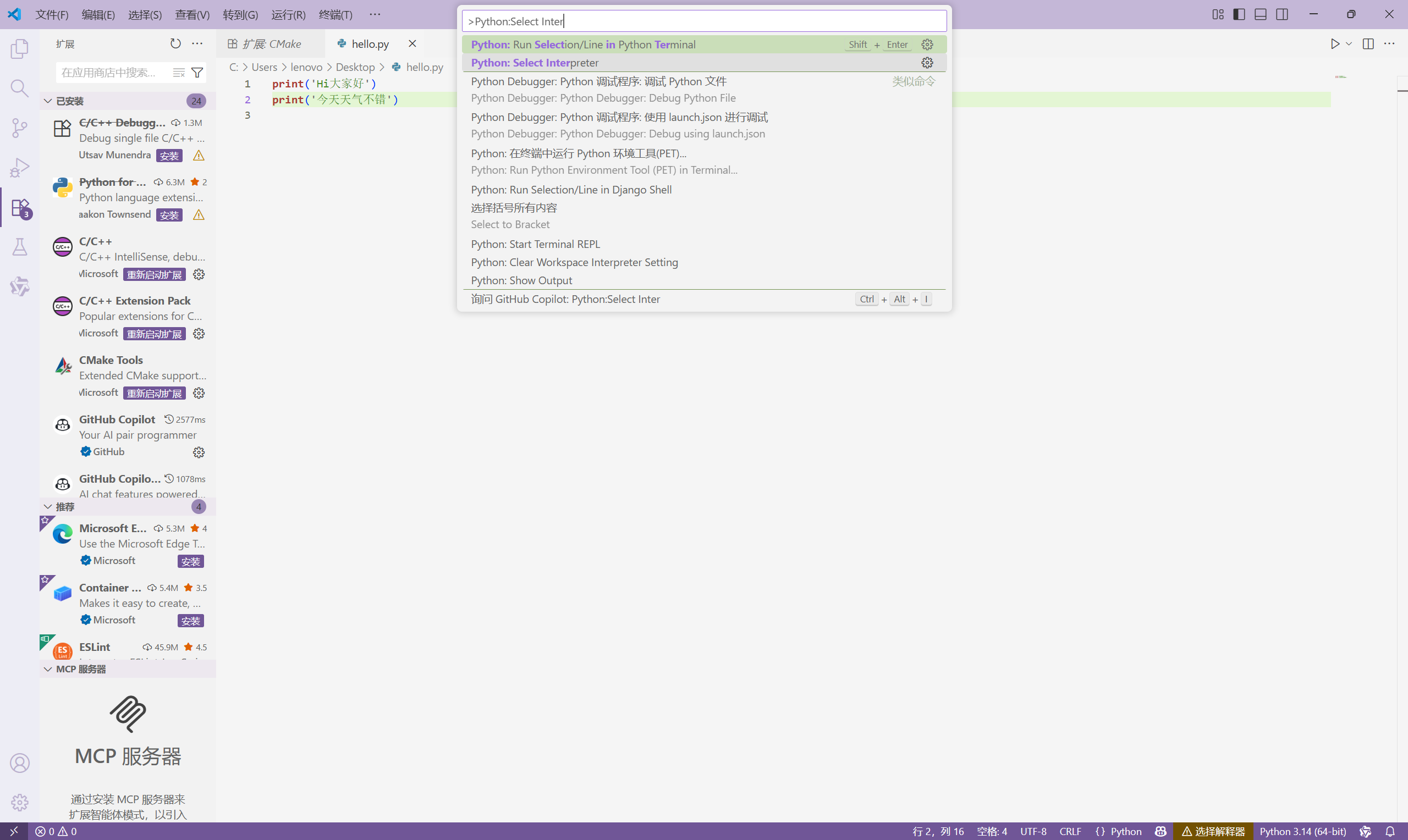The height and width of the screenshot is (840, 1408).
Task: Run Python file play button
Action: pos(1334,43)
